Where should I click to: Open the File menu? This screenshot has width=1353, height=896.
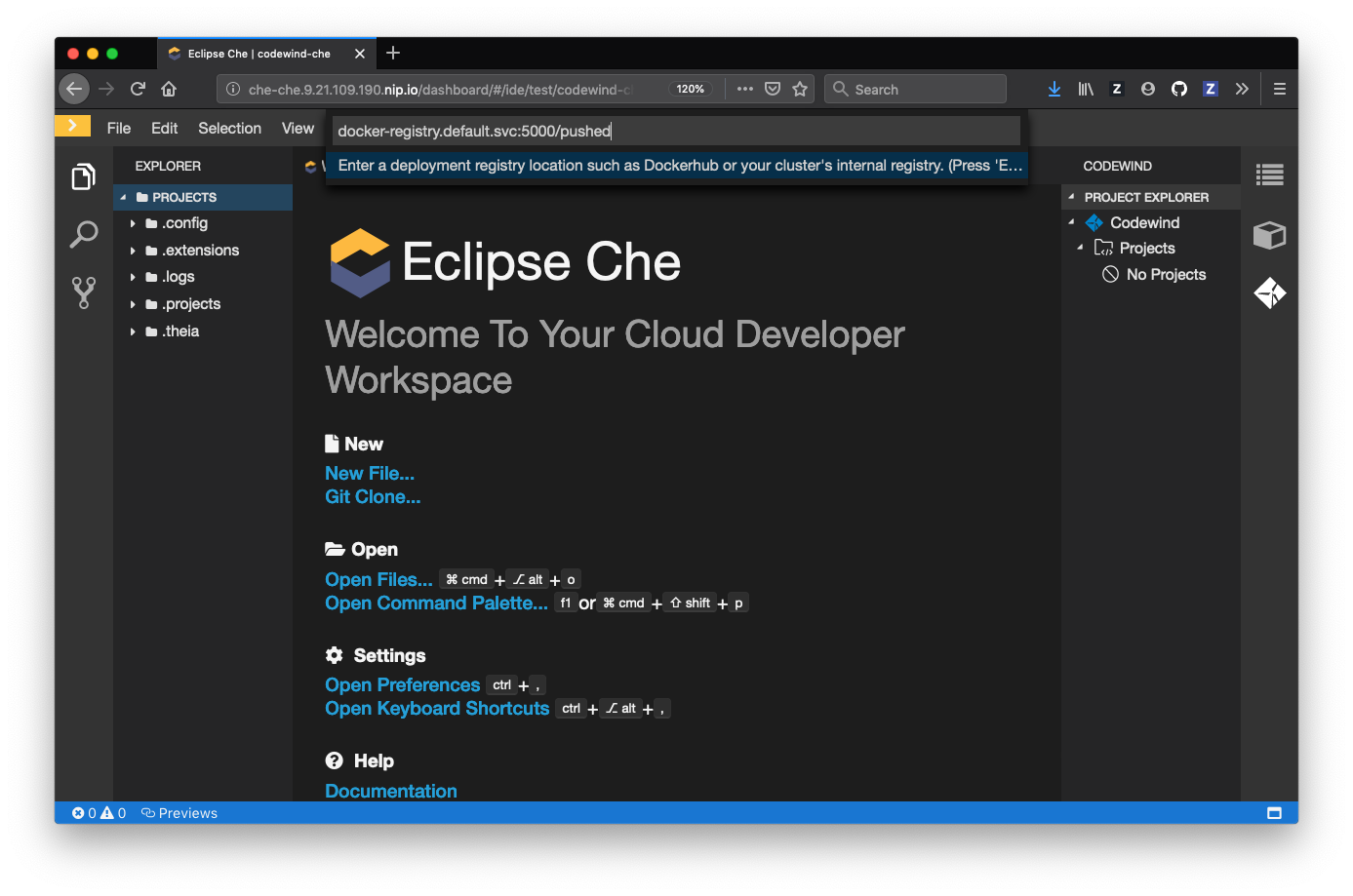click(119, 128)
